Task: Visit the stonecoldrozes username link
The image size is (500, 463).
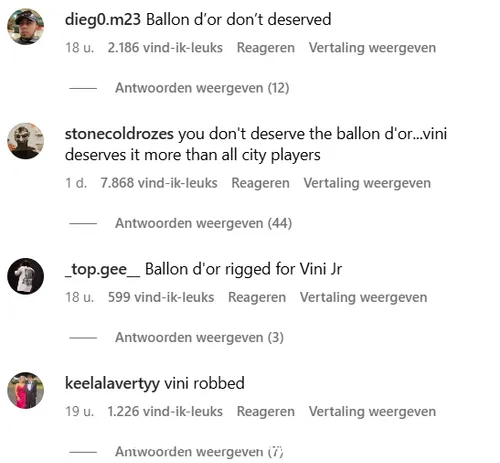Action: tap(119, 134)
